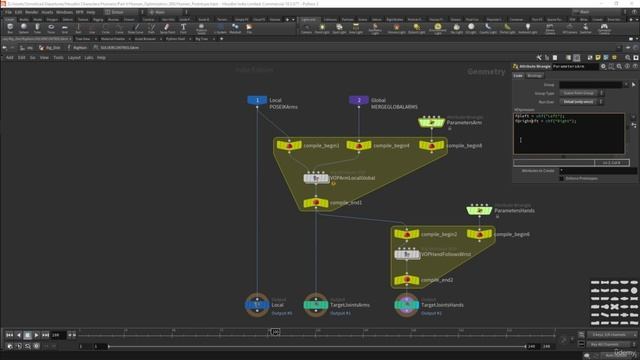This screenshot has height=360, width=640.
Task: Click the Group input field
Action: (x=591, y=84)
